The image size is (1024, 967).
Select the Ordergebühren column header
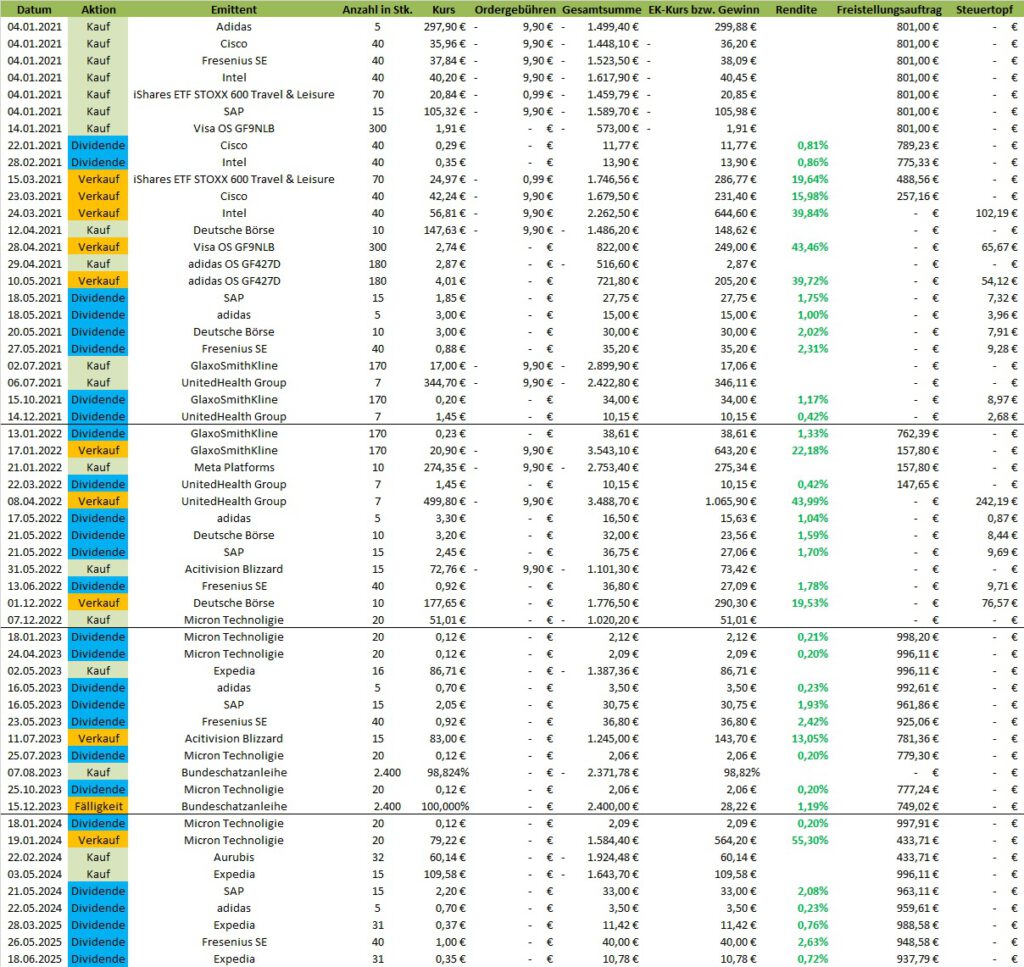click(x=515, y=9)
